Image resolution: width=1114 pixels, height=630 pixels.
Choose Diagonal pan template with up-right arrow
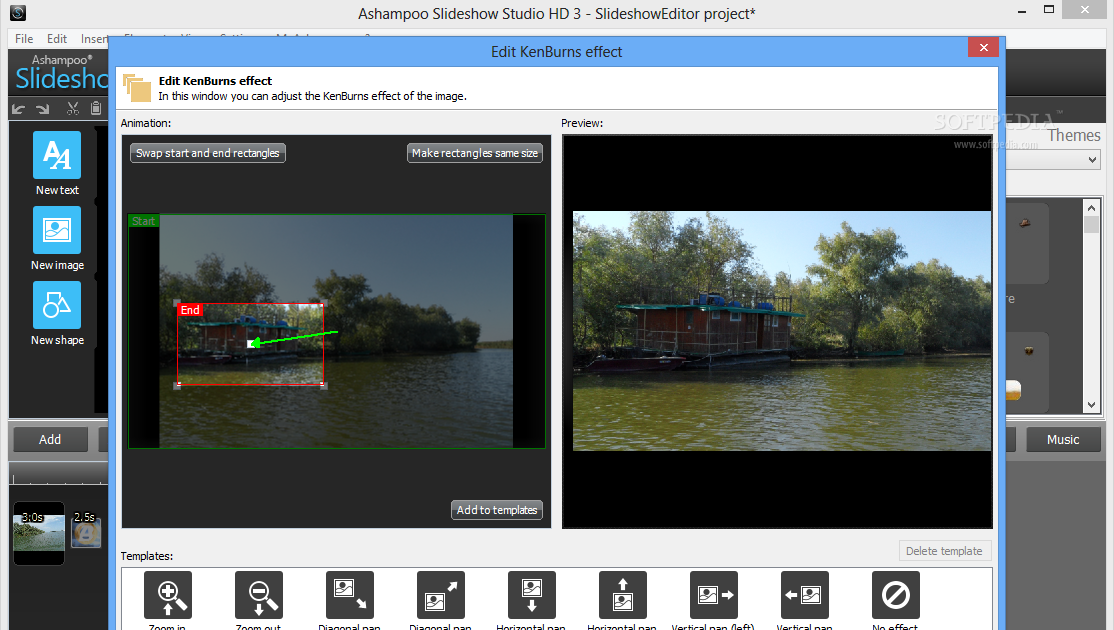(x=440, y=595)
